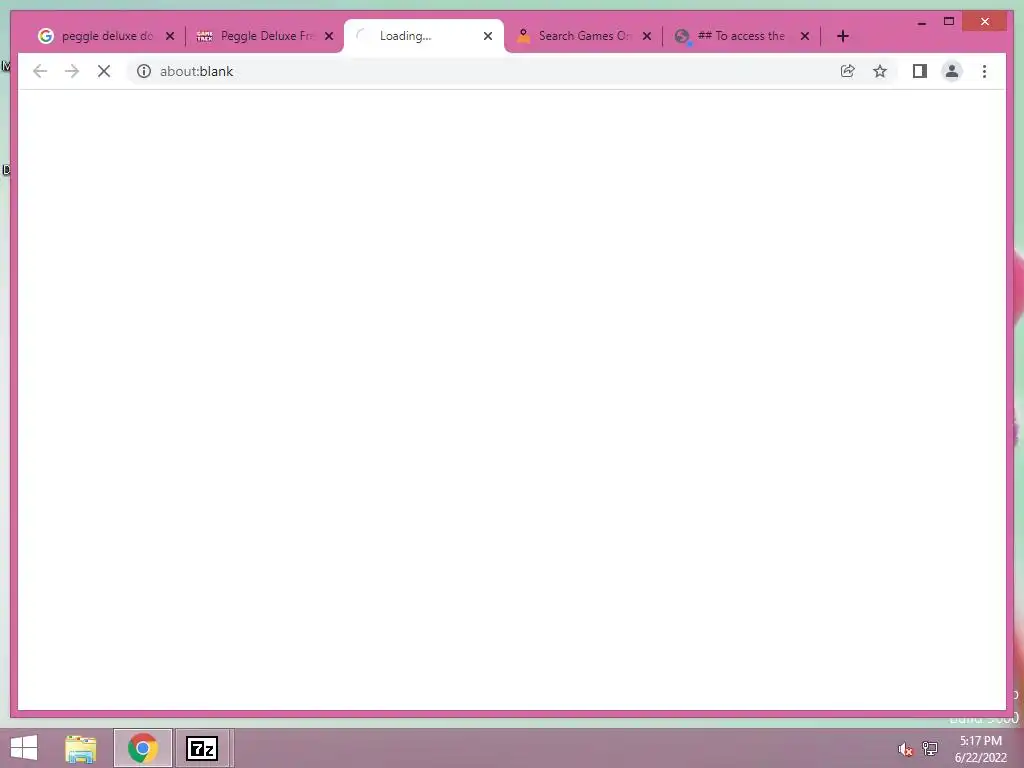Open the Windows Start menu
The height and width of the screenshot is (768, 1024).
[24, 748]
